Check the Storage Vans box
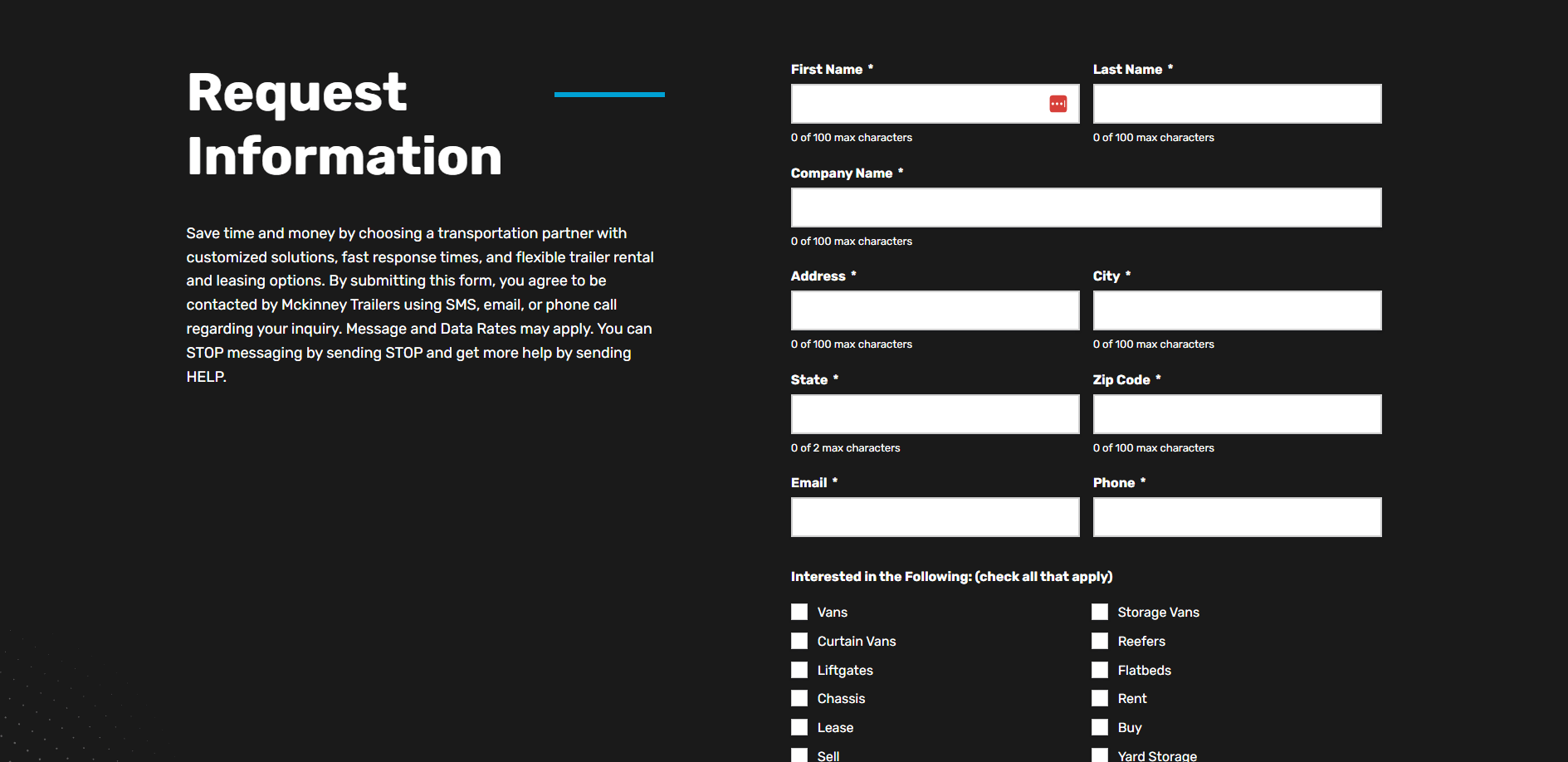1568x762 pixels. [x=1100, y=612]
